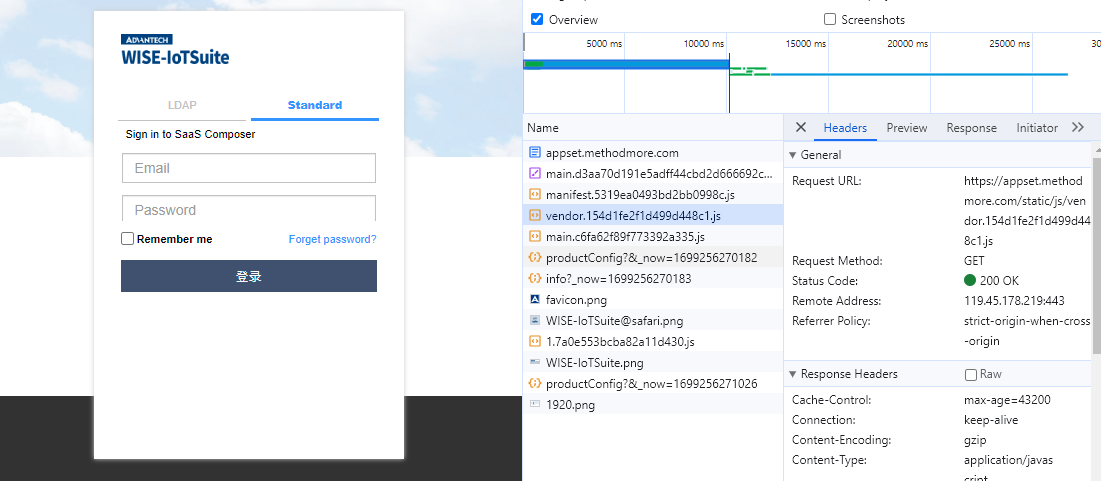Show more tabs with the double-chevron
1101x481 pixels.
(x=1078, y=127)
